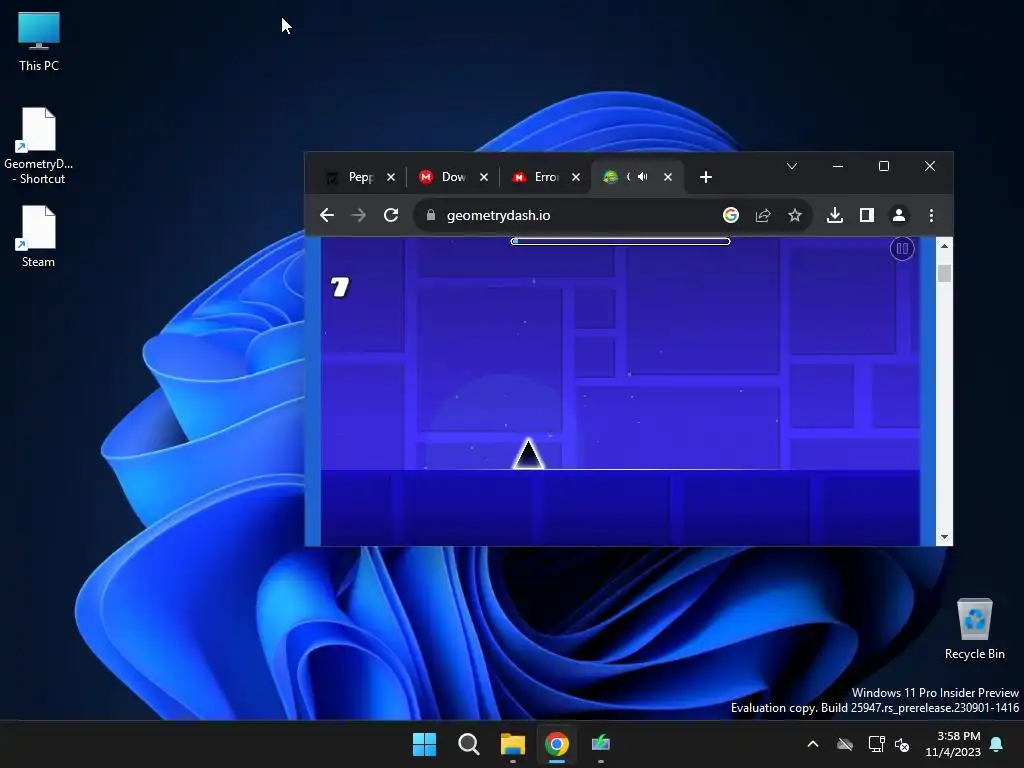
Task: Open a new Chrome tab
Action: tap(705, 177)
